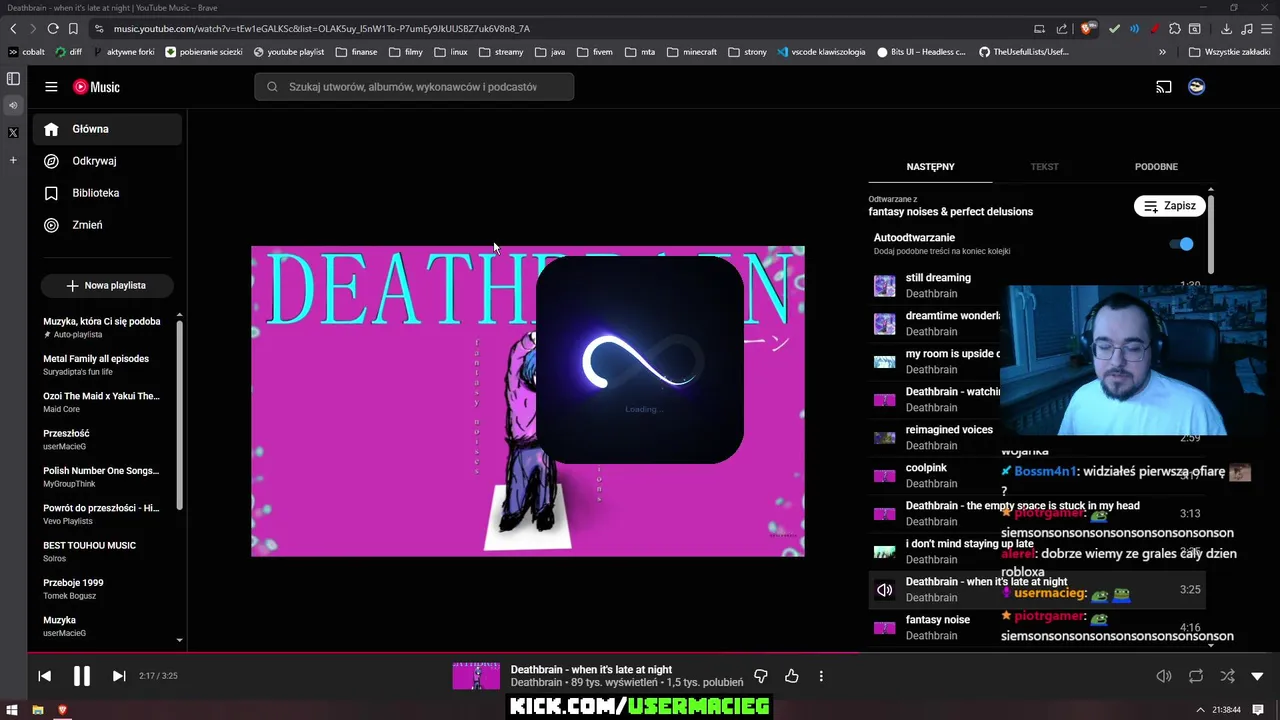The width and height of the screenshot is (1280, 720).
Task: Click the queue panel scrollbar
Action: [x=1210, y=233]
